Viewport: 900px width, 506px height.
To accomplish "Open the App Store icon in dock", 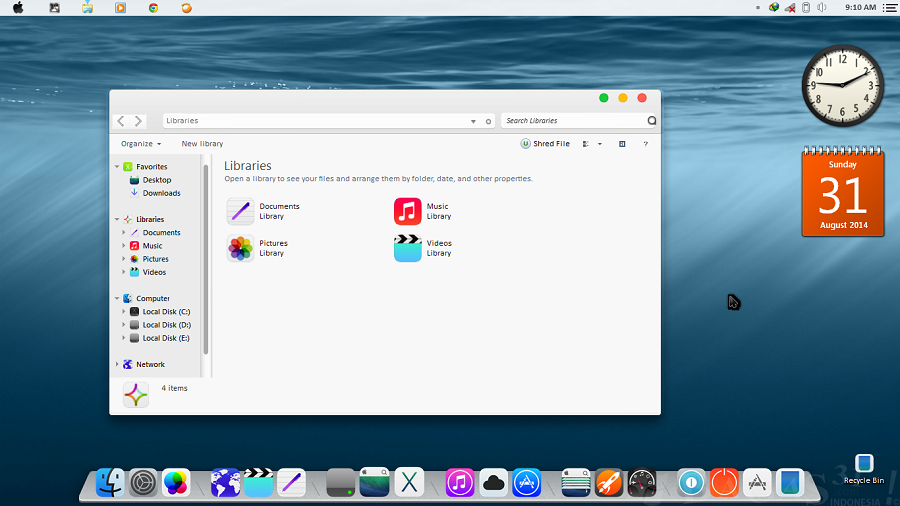I will 526,482.
